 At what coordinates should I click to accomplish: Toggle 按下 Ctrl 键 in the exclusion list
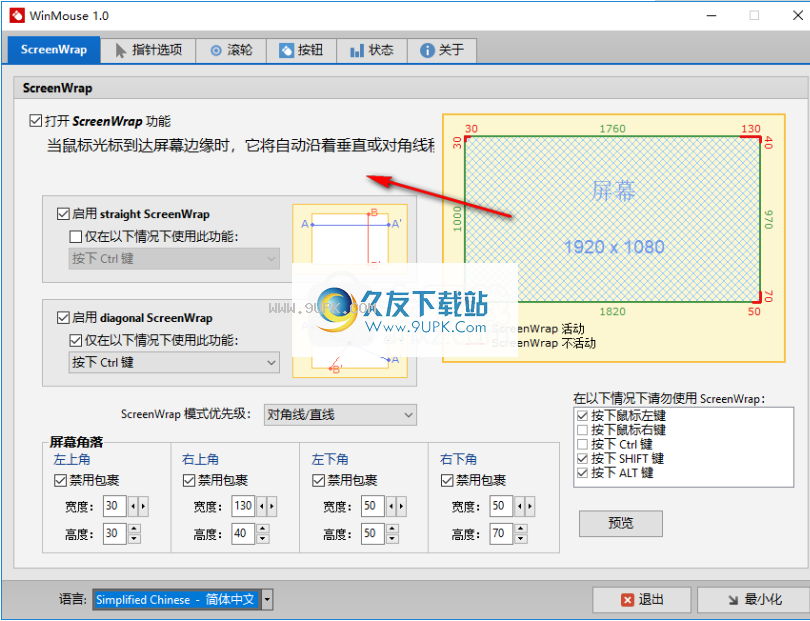(583, 444)
